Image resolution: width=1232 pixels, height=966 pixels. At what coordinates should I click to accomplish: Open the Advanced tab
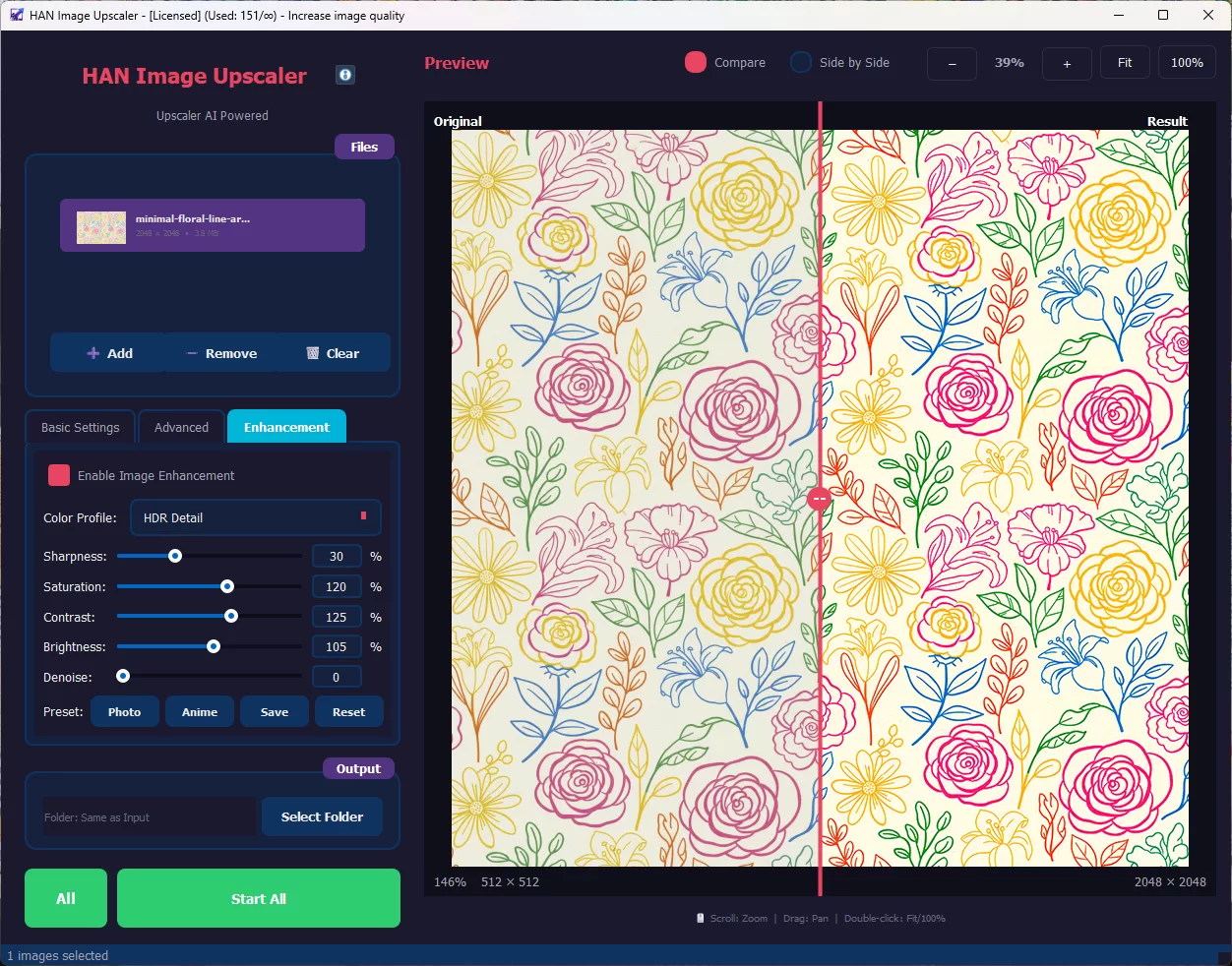(181, 427)
